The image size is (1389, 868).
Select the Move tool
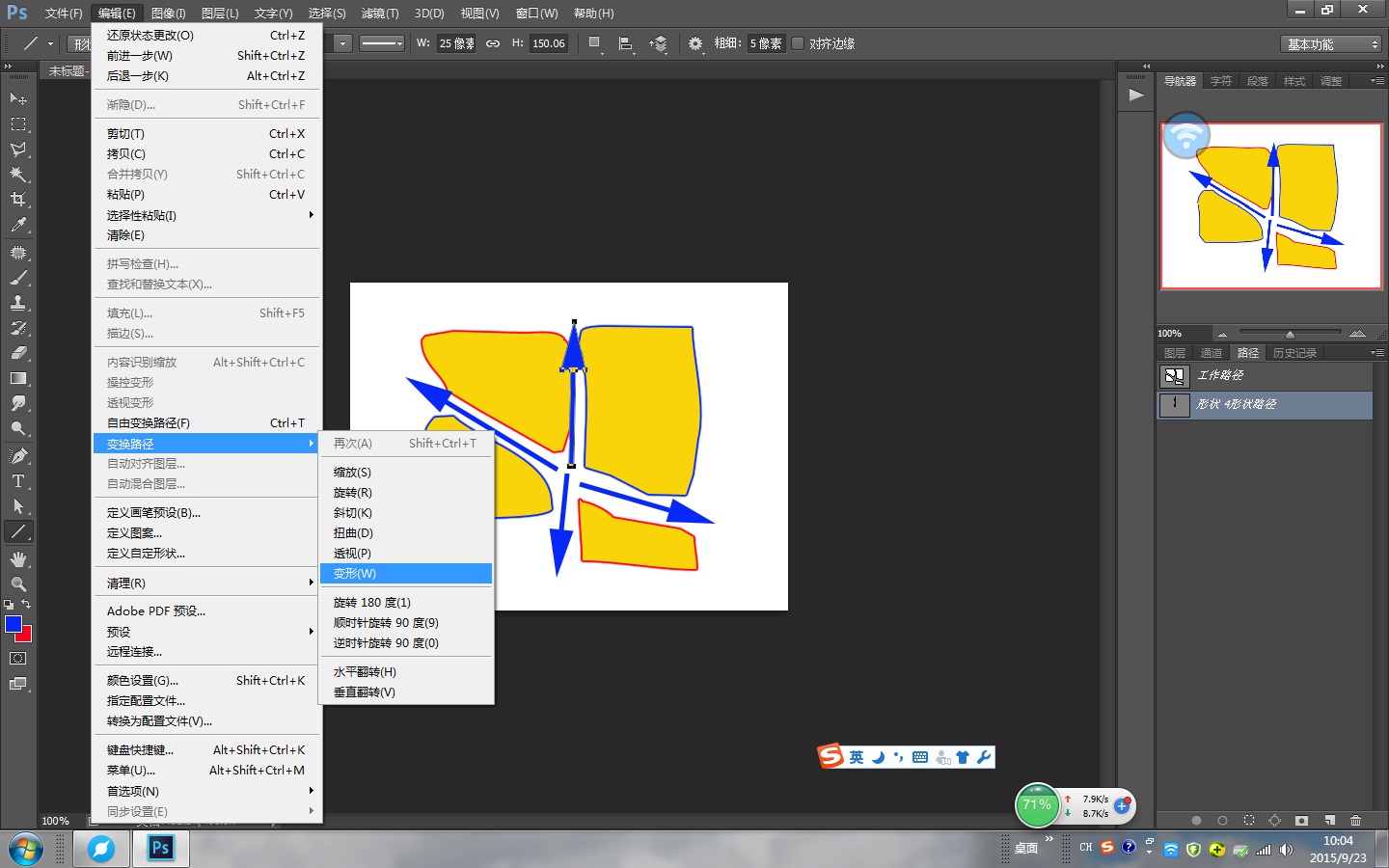18,98
